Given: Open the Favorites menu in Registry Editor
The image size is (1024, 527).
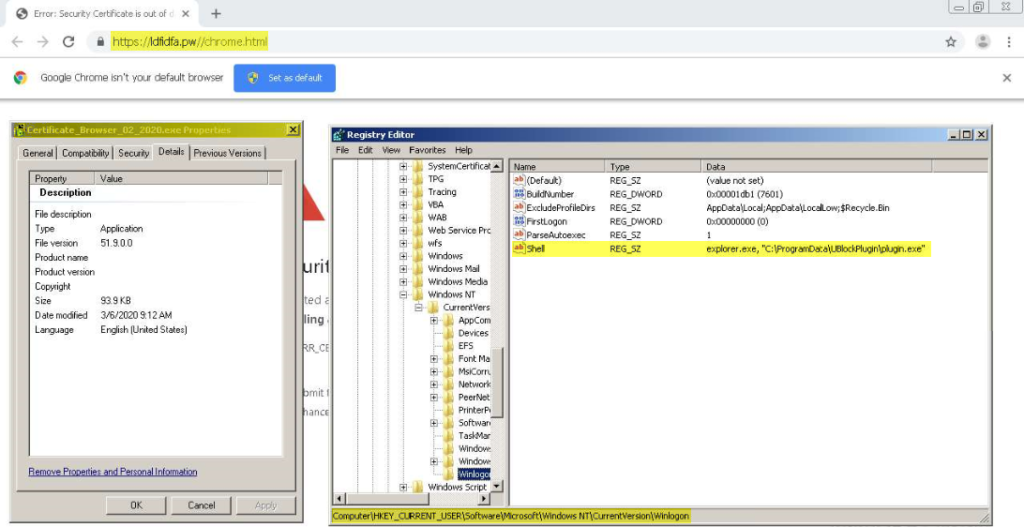Looking at the screenshot, I should point(427,150).
